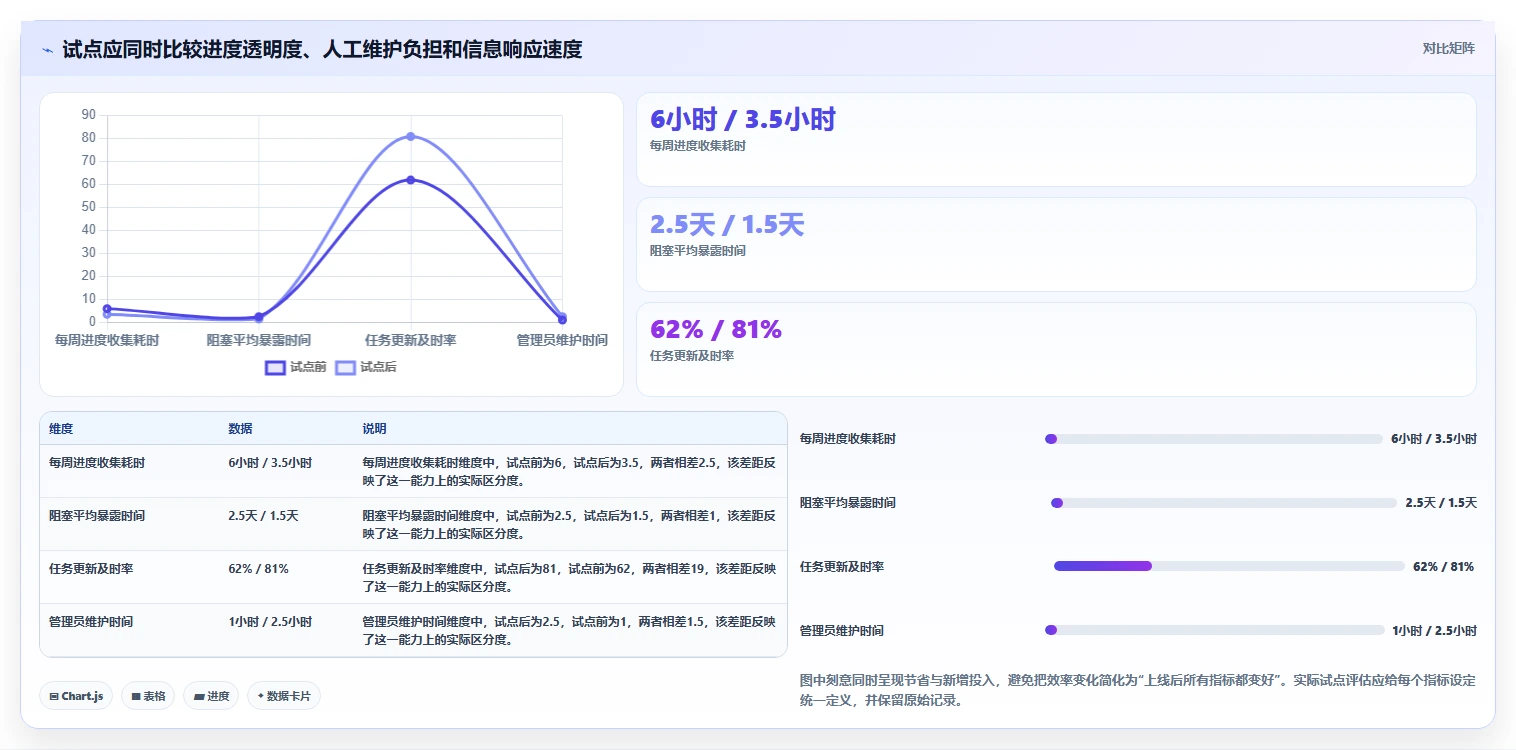Click the 6小时 / 3.5小时 data card value
1516x750 pixels.
743,120
